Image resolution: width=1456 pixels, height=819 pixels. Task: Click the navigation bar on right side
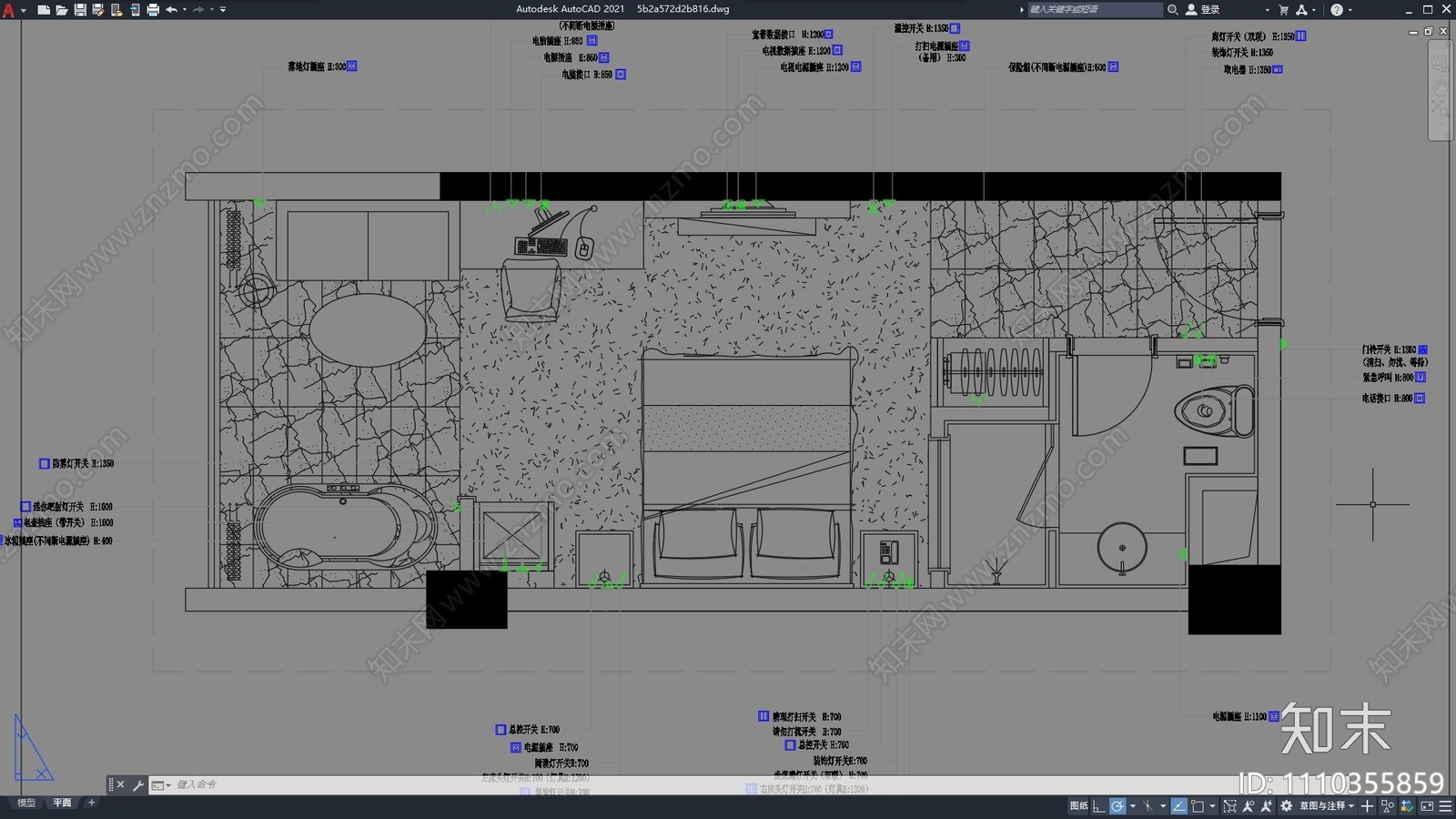point(1440,90)
